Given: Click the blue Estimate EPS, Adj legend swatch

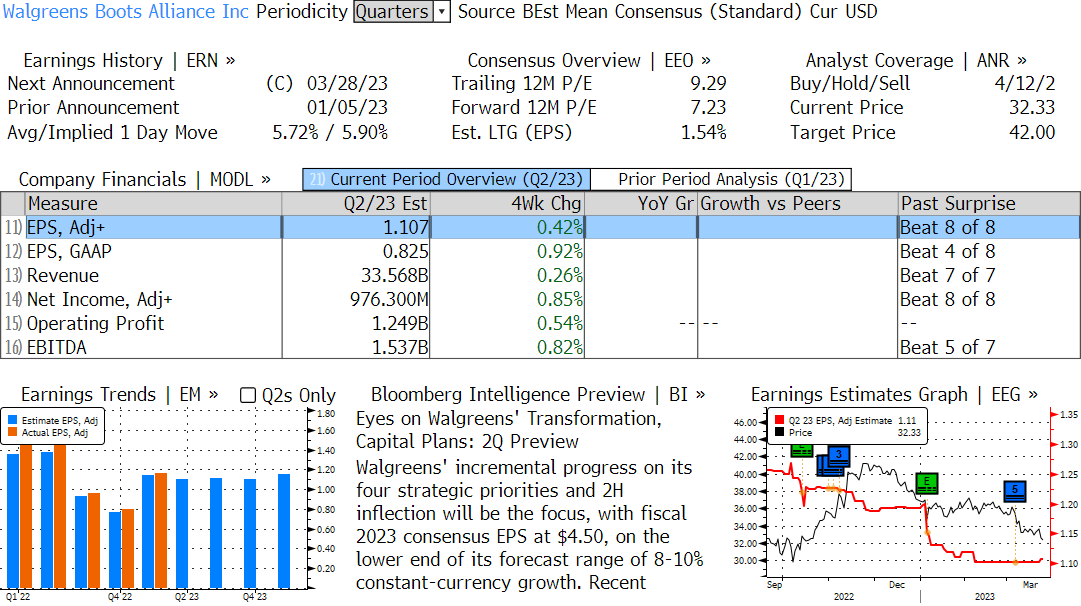Looking at the screenshot, I should click(x=12, y=420).
